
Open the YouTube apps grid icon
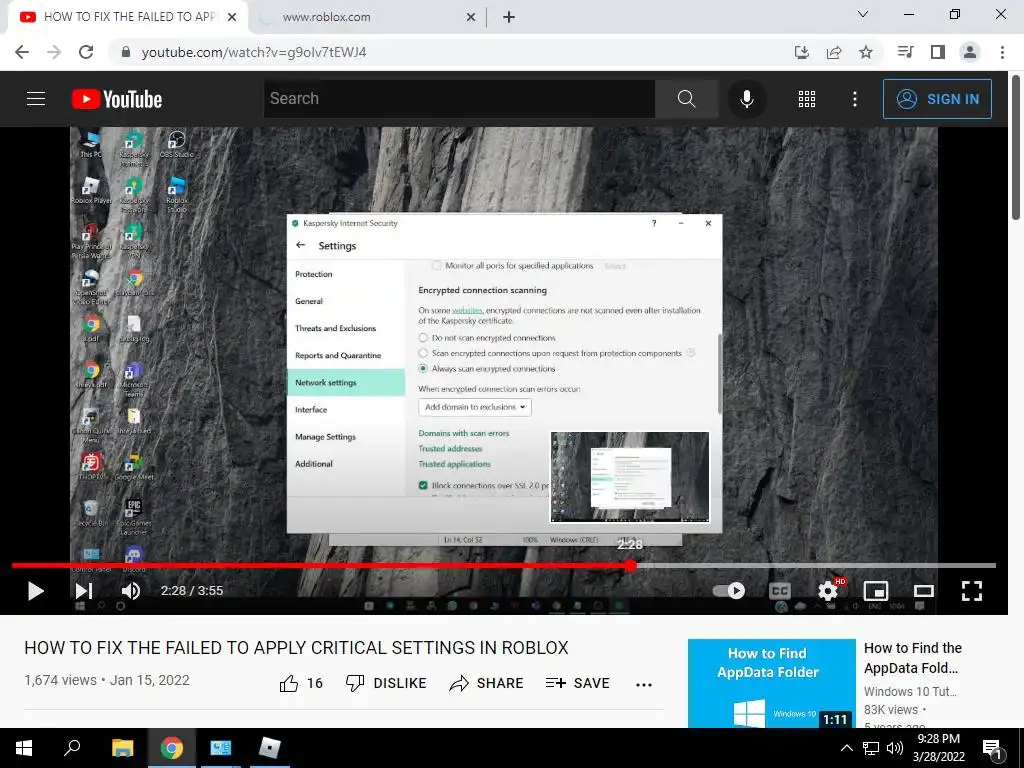click(807, 99)
